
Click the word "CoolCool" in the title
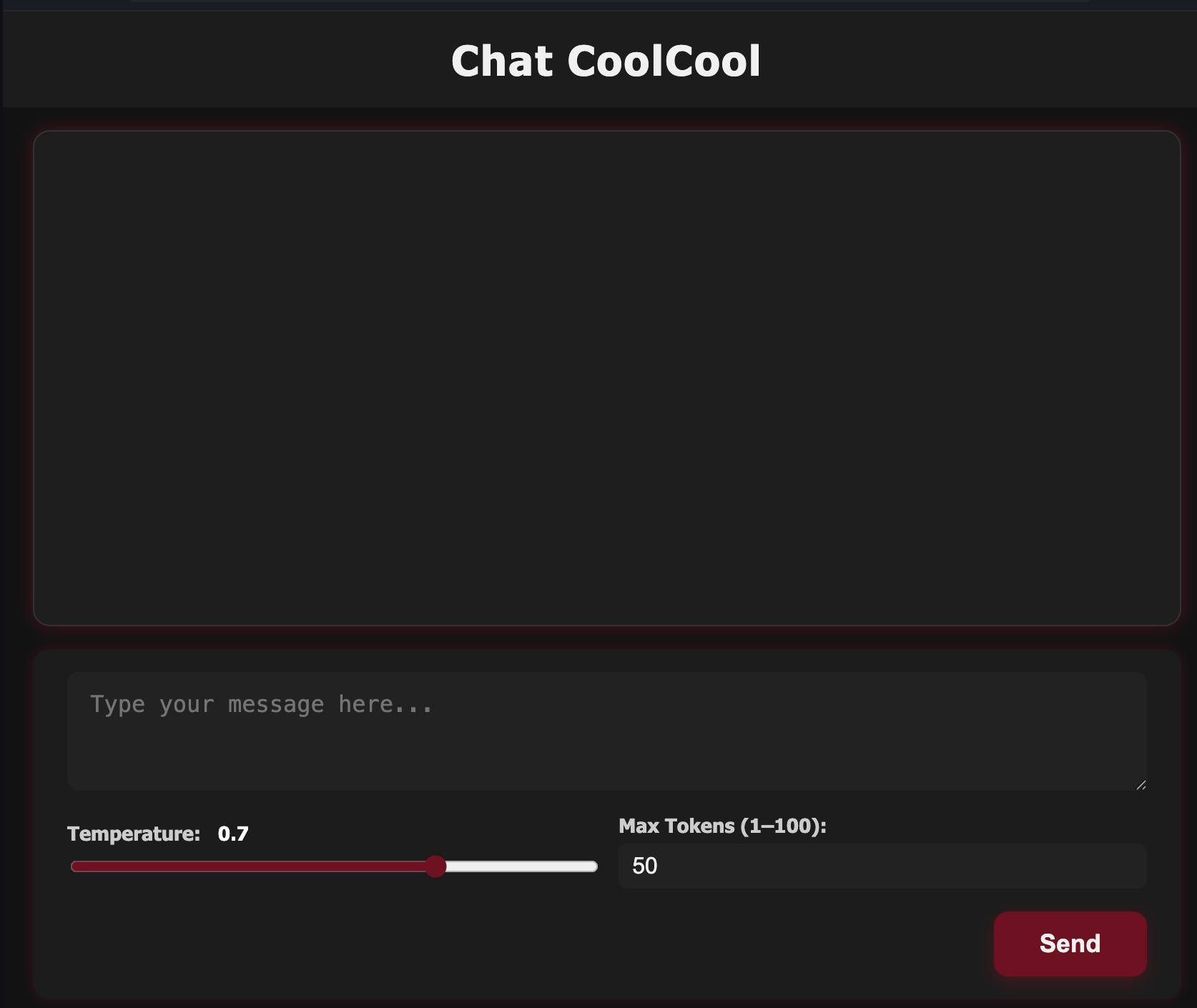664,61
